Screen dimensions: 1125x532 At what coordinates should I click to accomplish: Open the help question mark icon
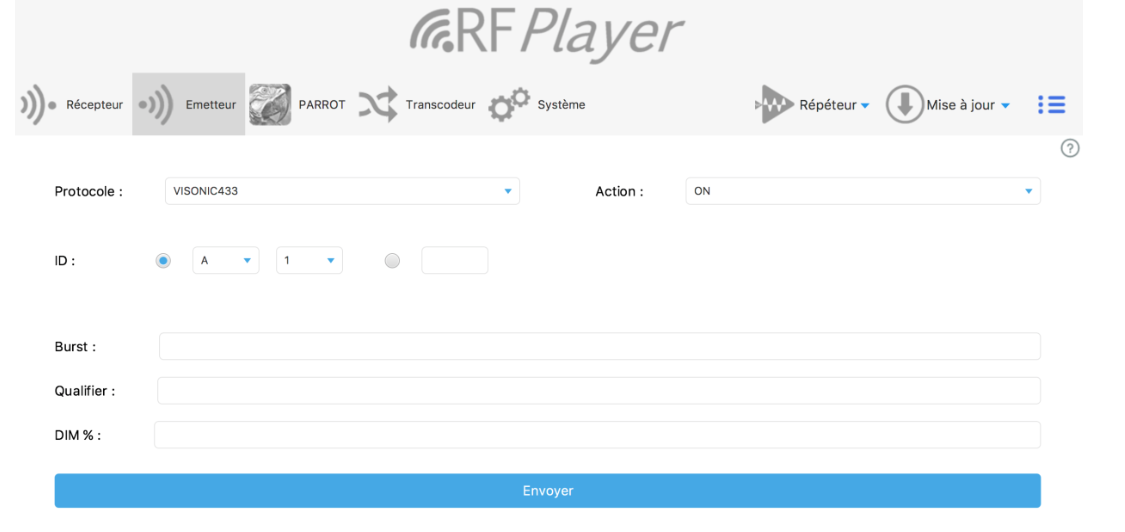(x=1070, y=149)
